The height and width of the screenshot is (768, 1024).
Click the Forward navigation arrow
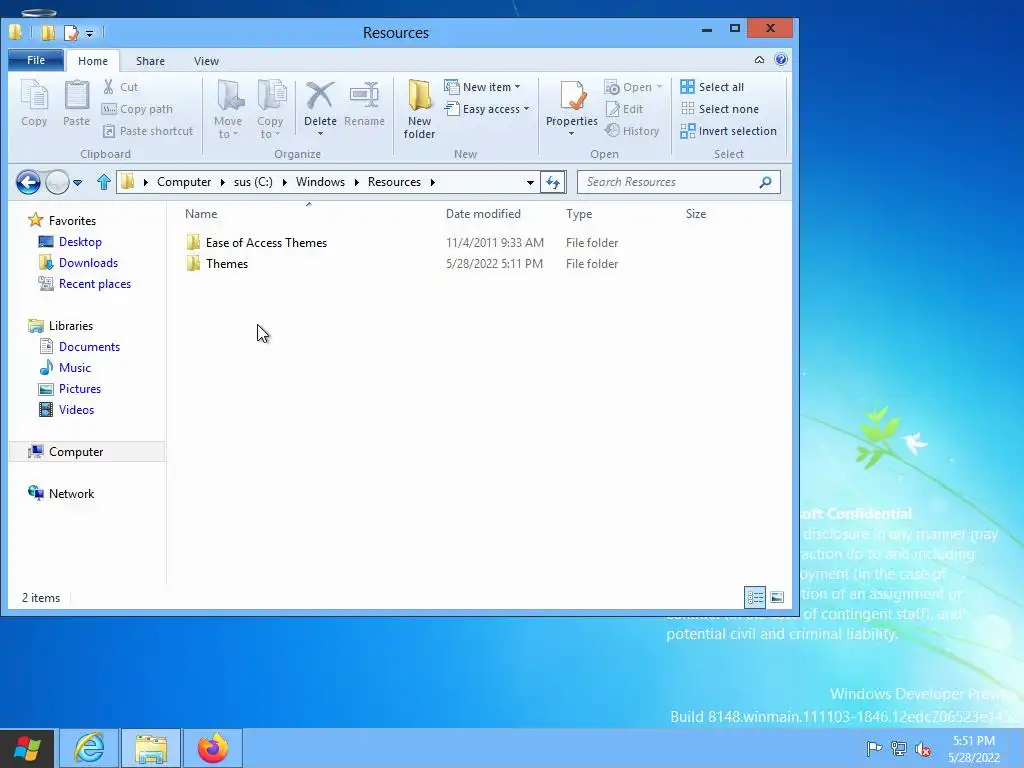click(57, 182)
